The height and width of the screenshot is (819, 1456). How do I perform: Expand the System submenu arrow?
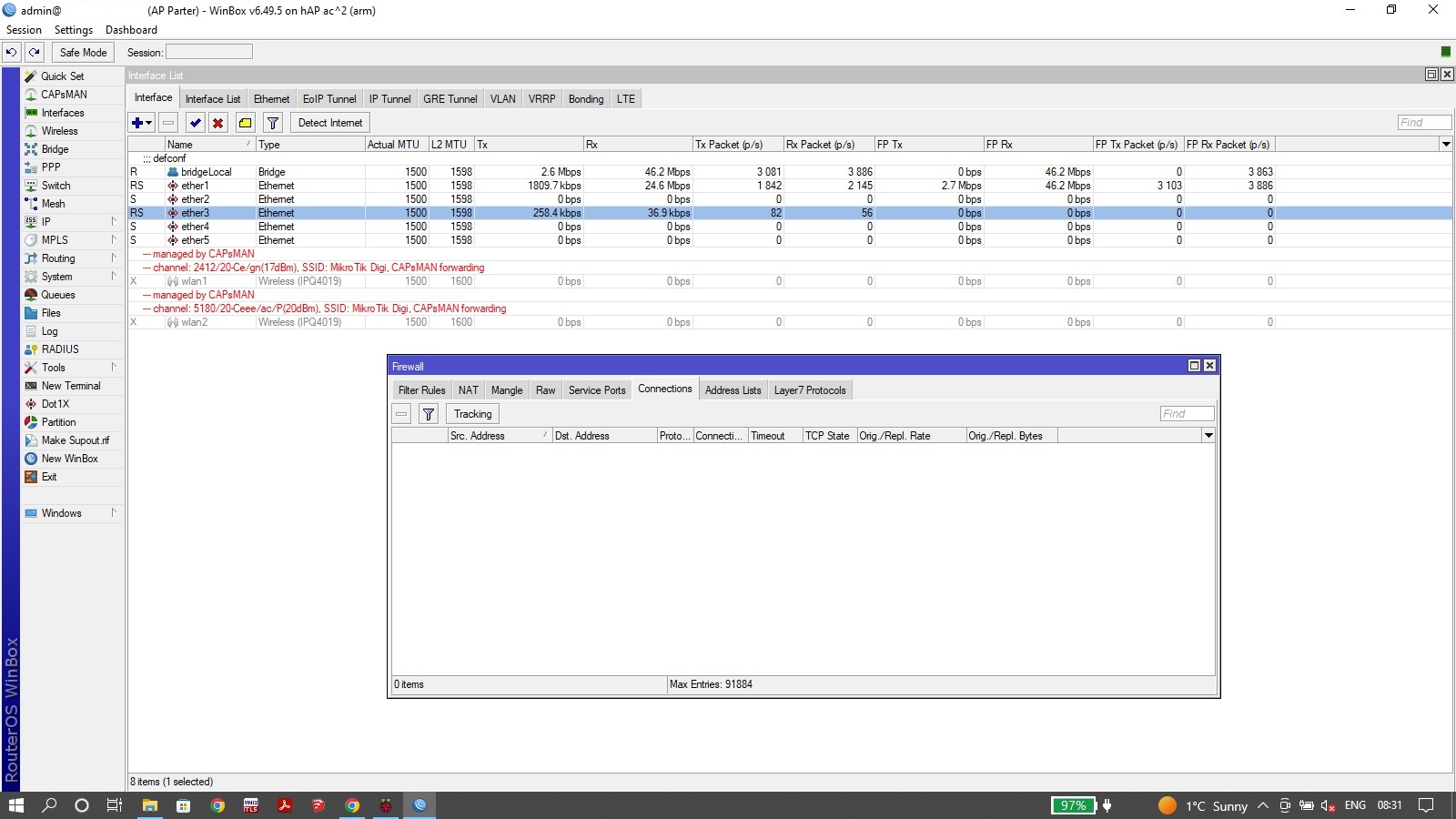(x=114, y=276)
